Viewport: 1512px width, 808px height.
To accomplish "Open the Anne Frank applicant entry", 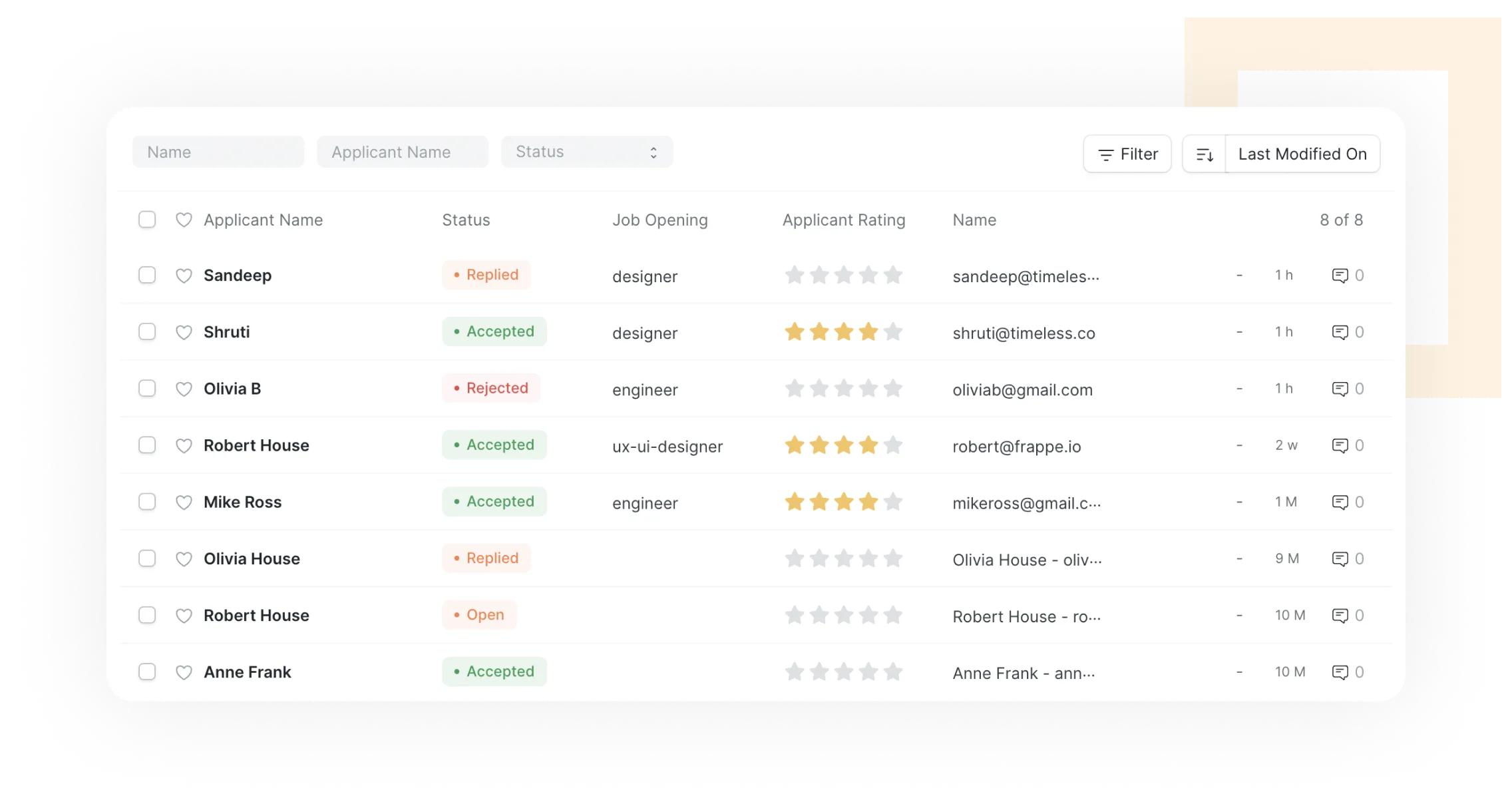I will tap(247, 672).
